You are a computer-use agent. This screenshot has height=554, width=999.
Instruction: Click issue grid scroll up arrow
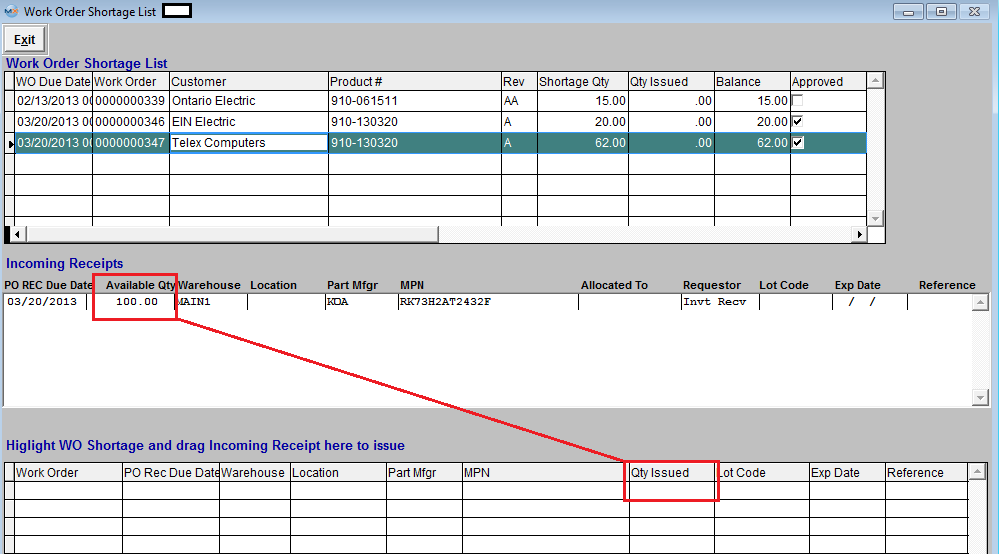pos(977,472)
